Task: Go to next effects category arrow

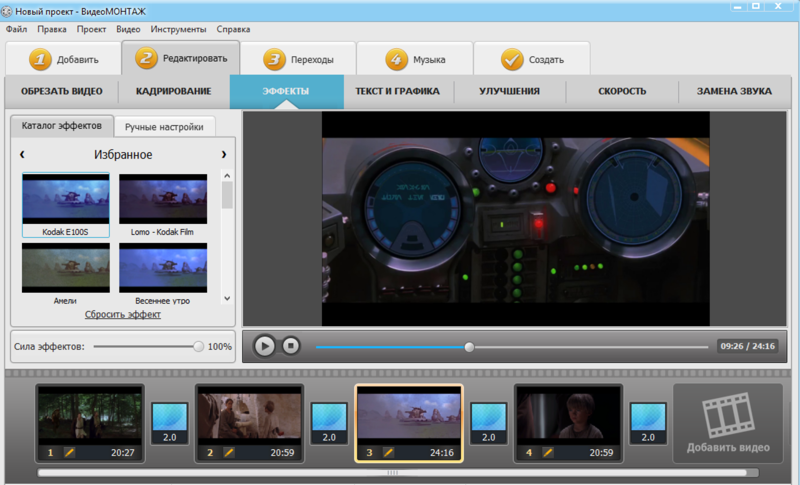Action: click(x=223, y=154)
